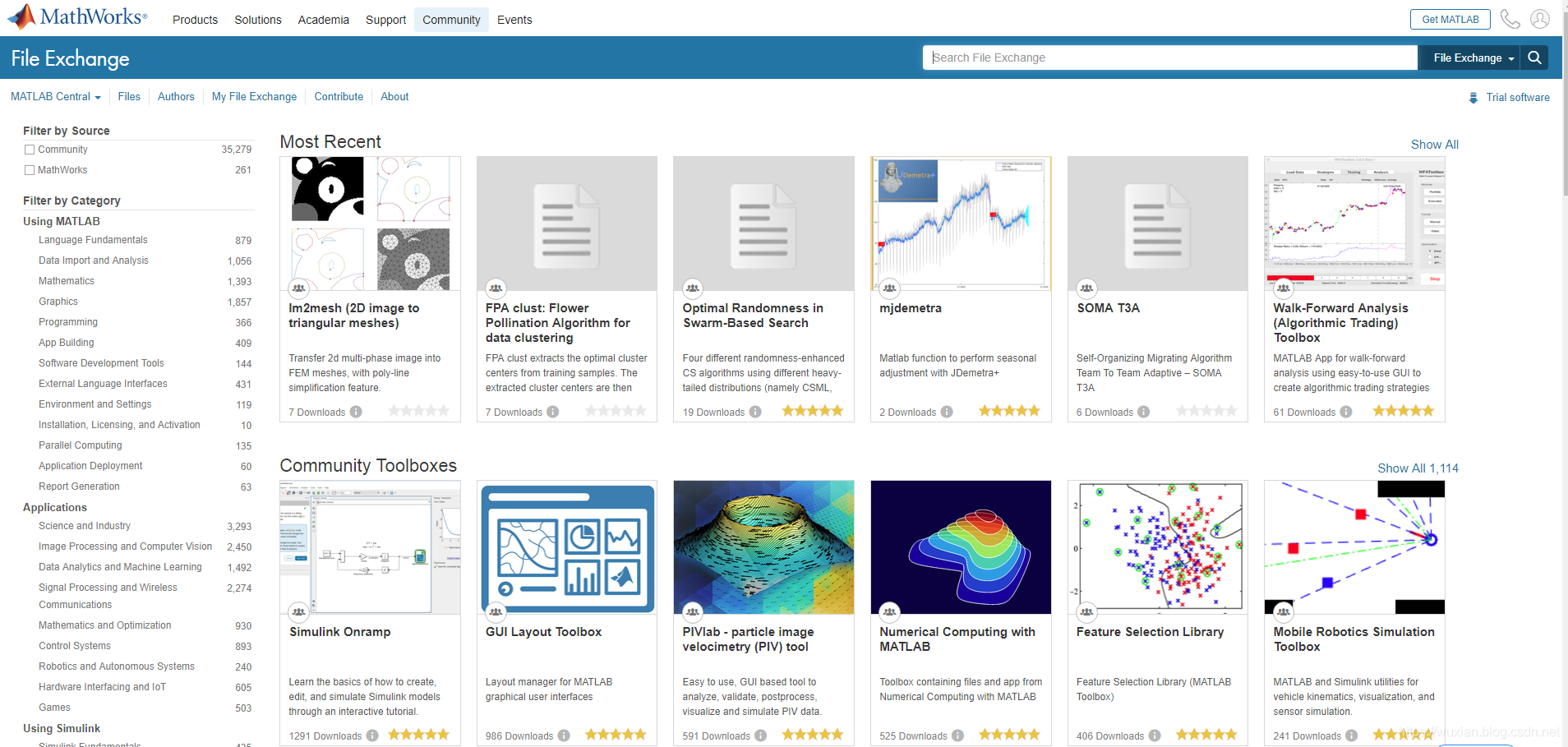Click the star rating on SOMA T3A
The height and width of the screenshot is (747, 1568).
coord(1206,411)
